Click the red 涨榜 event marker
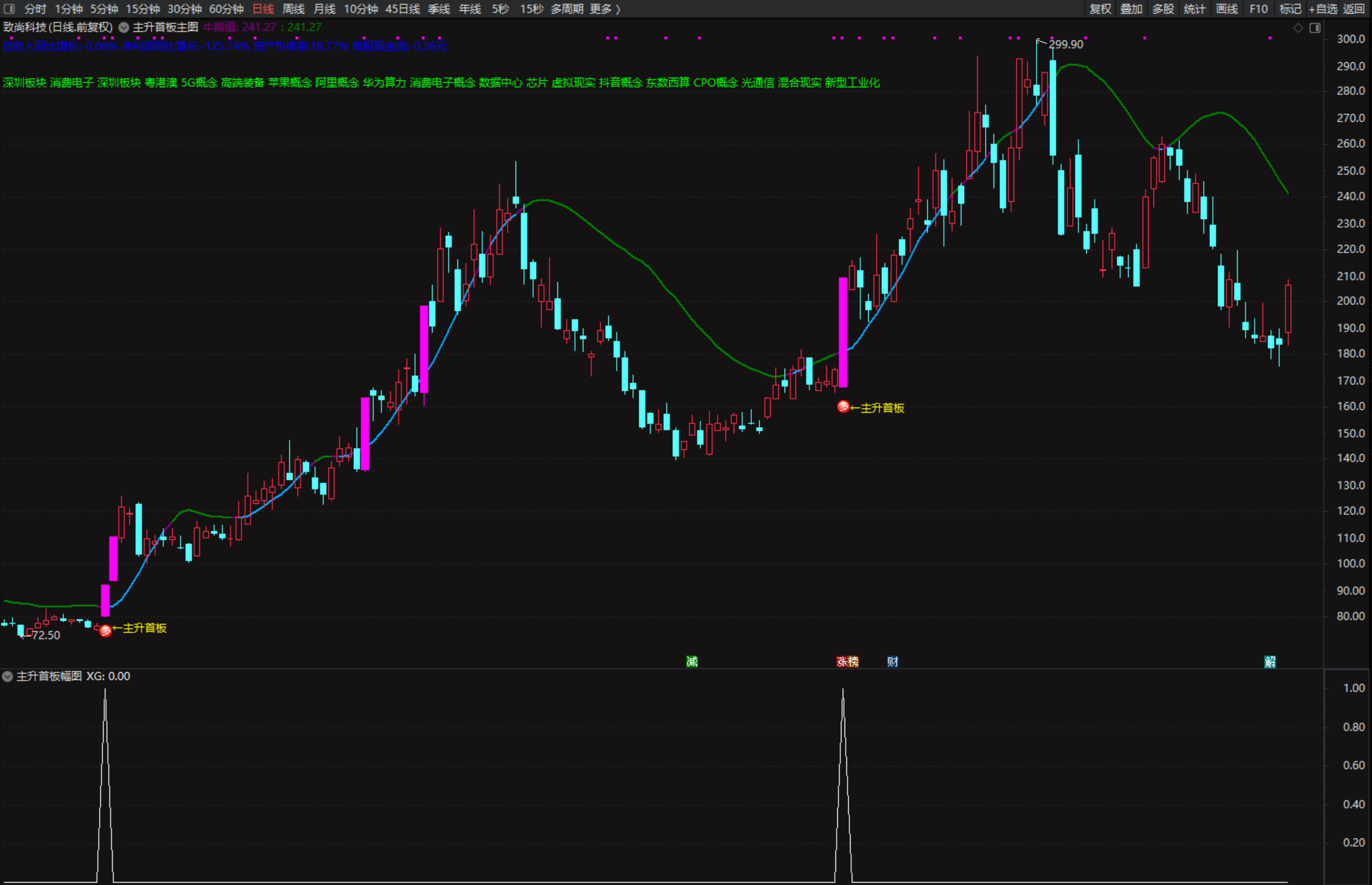Screen dimensions: 1372x885 pos(847,661)
